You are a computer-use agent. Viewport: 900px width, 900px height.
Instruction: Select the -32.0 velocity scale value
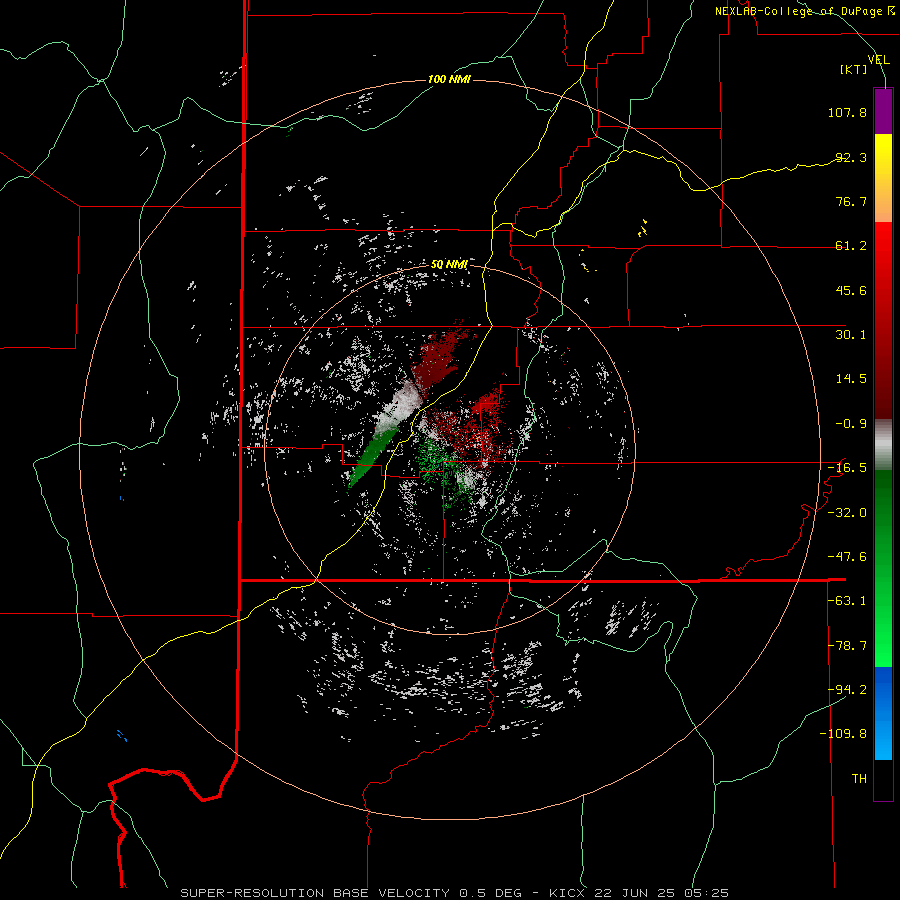pos(847,513)
